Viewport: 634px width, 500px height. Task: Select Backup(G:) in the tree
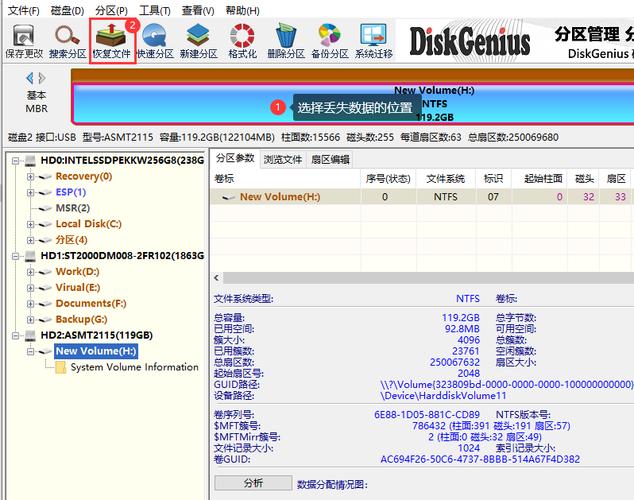(81, 319)
